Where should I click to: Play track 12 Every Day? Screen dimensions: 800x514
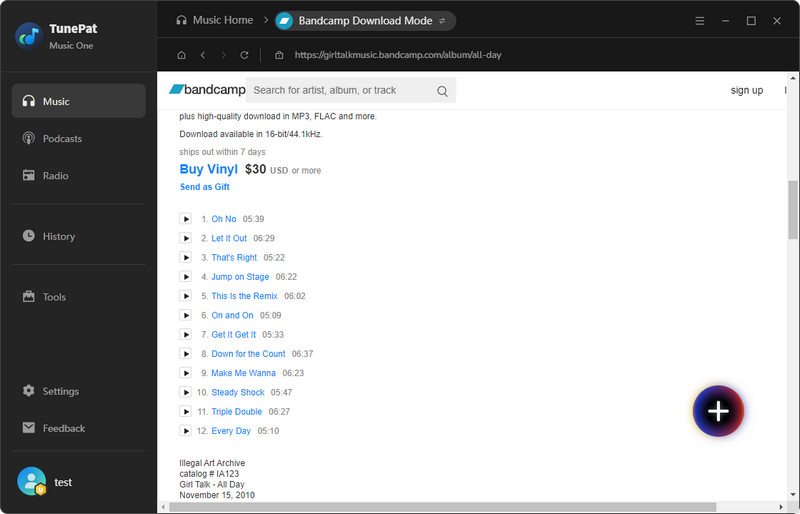coord(185,431)
